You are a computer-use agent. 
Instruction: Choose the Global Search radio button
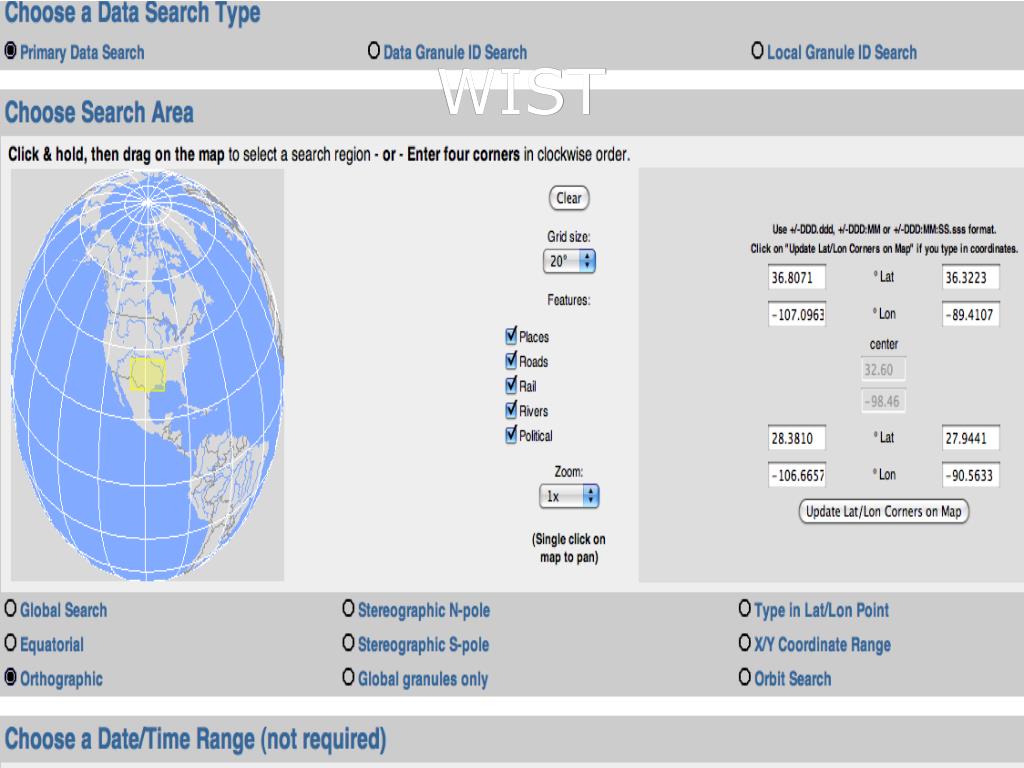tap(10, 609)
